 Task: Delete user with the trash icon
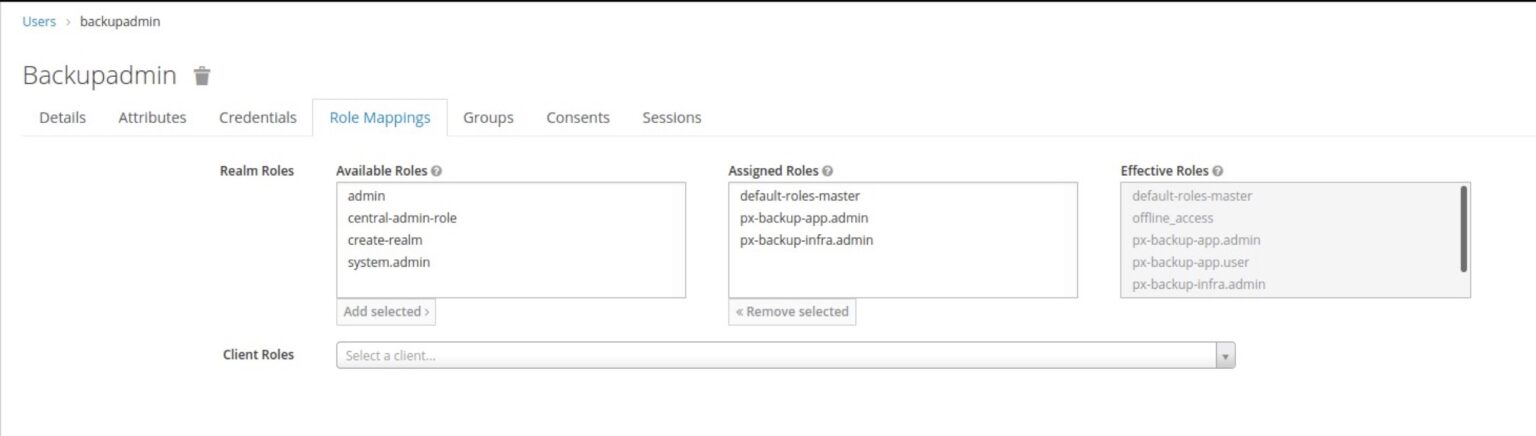(202, 76)
